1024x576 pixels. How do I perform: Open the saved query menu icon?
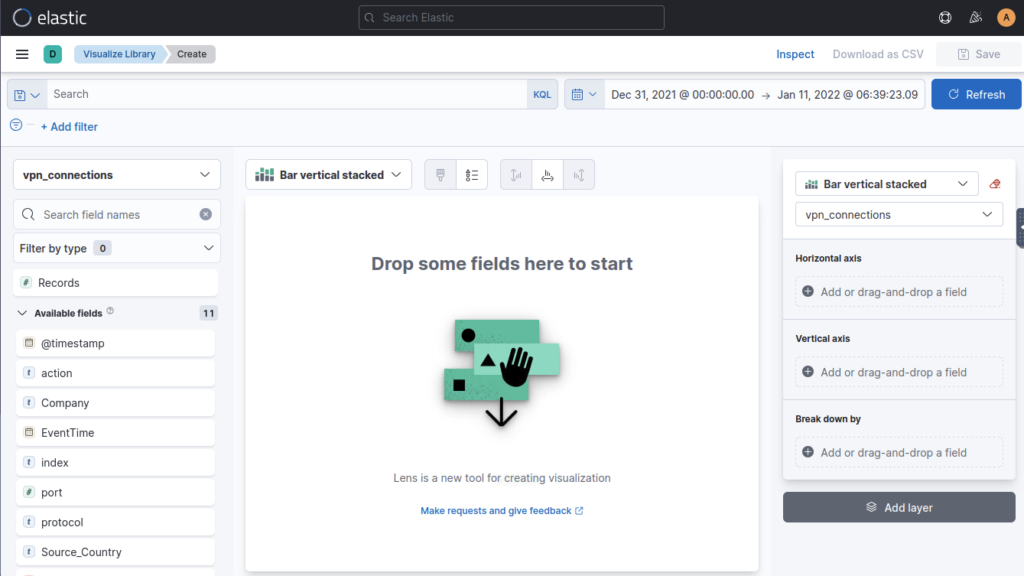coord(27,95)
